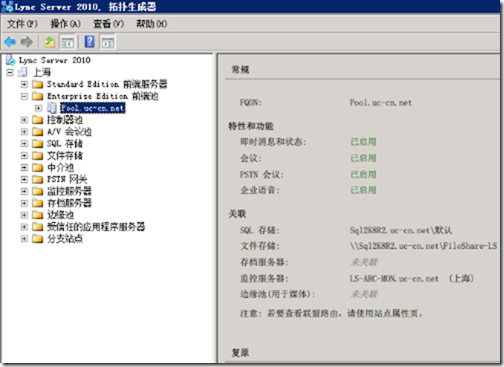Expand the 监控服务器 node
The image size is (504, 367).
pyautogui.click(x=24, y=191)
